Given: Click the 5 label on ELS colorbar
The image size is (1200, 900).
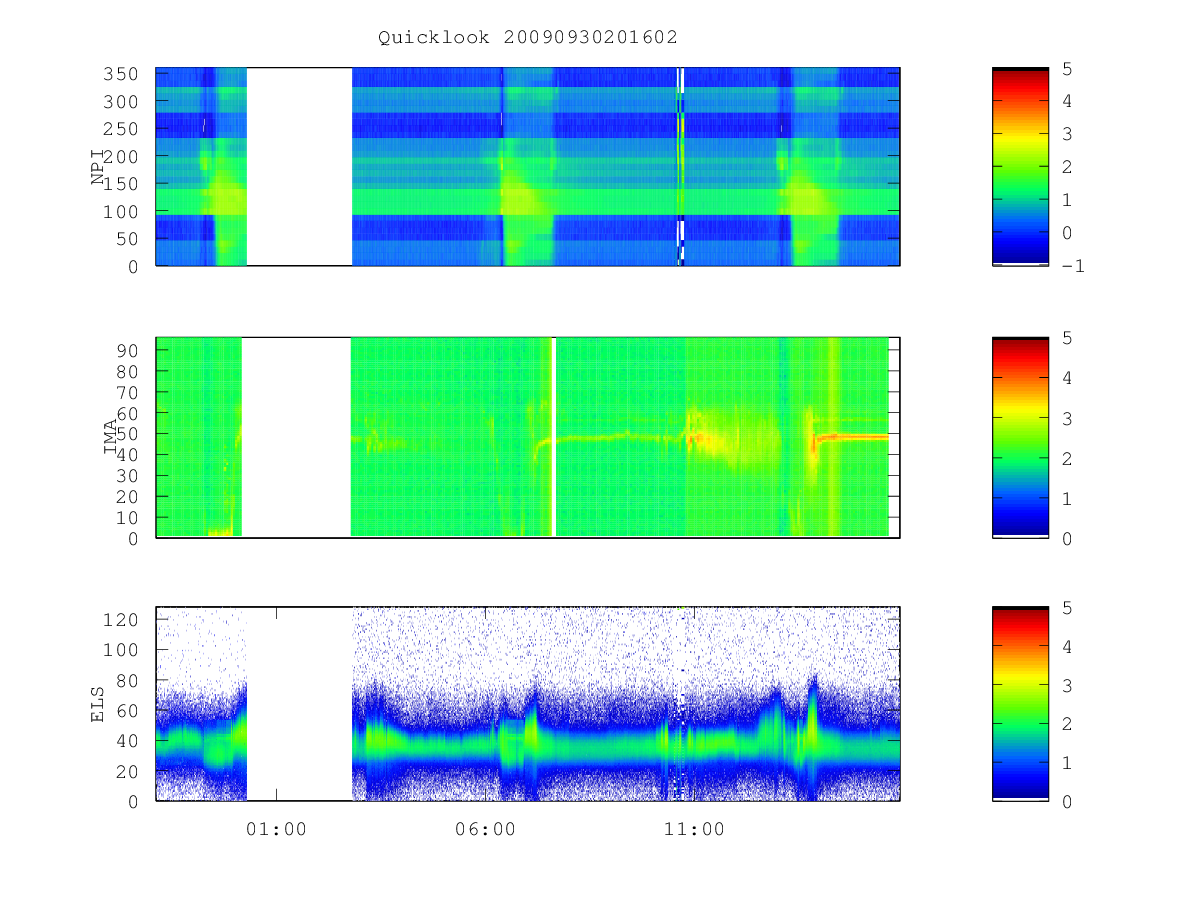Looking at the screenshot, I should point(1067,607).
